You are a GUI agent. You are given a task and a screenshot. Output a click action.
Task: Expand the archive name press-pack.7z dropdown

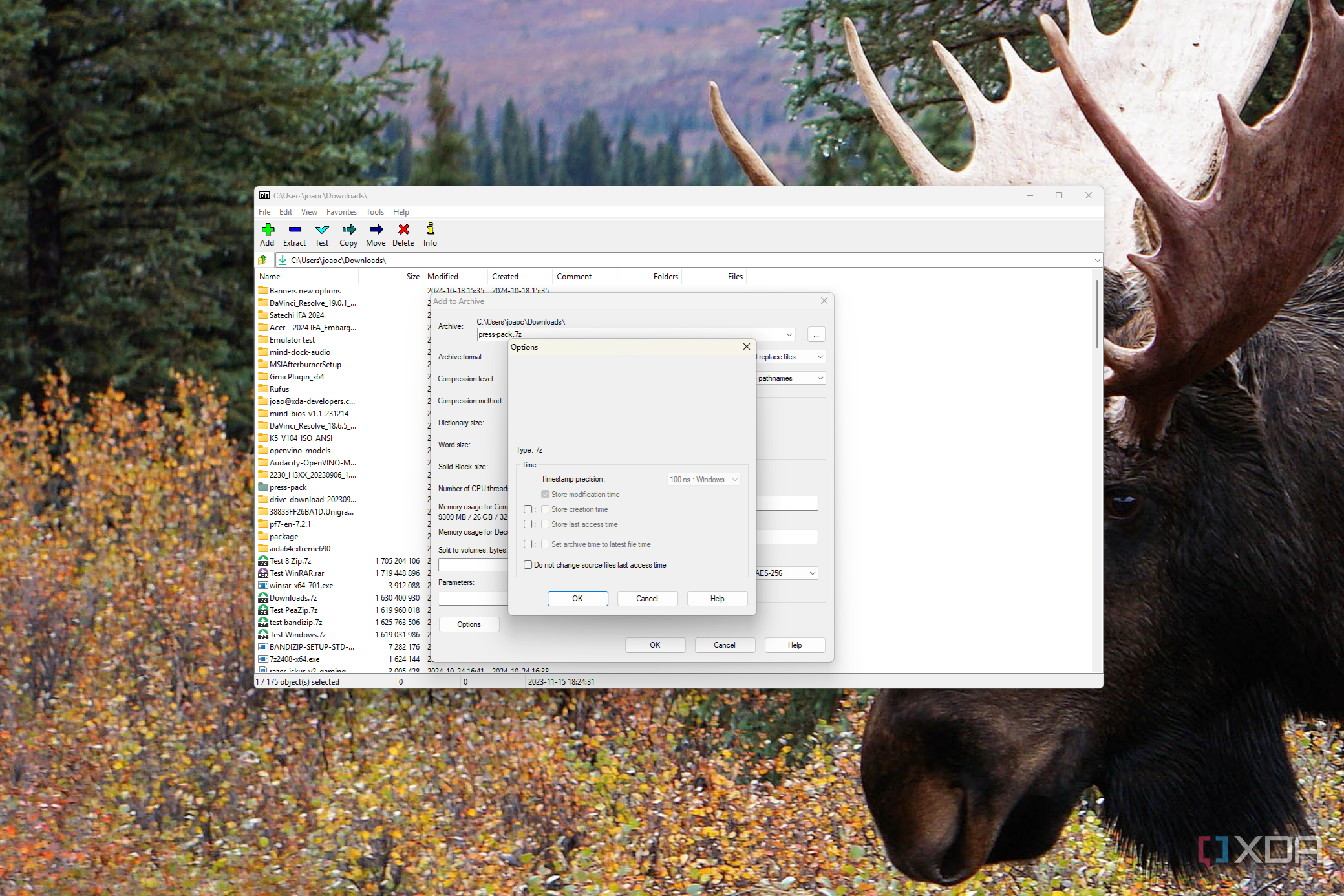(789, 335)
